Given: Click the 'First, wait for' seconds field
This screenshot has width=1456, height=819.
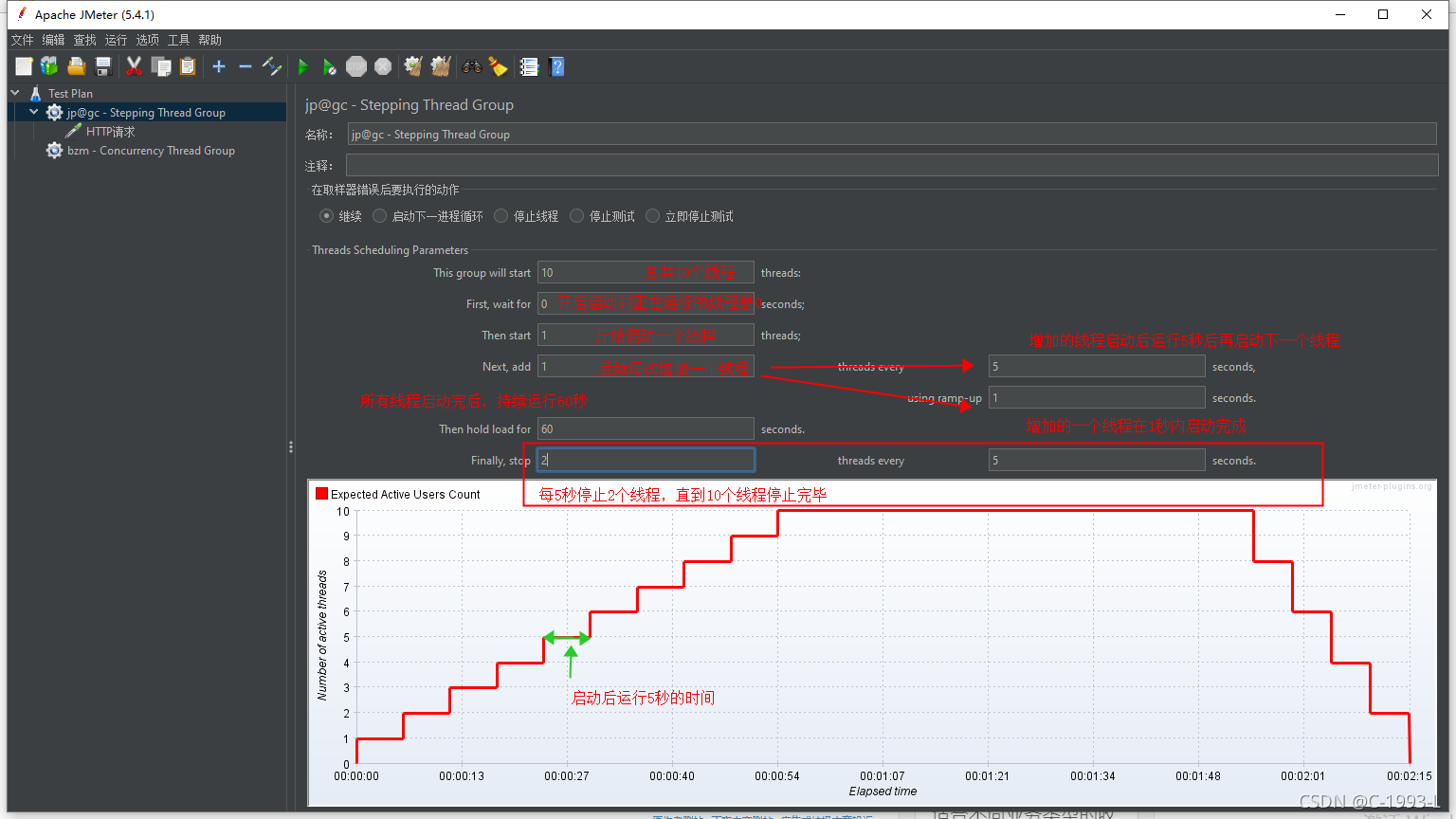Looking at the screenshot, I should pyautogui.click(x=646, y=303).
